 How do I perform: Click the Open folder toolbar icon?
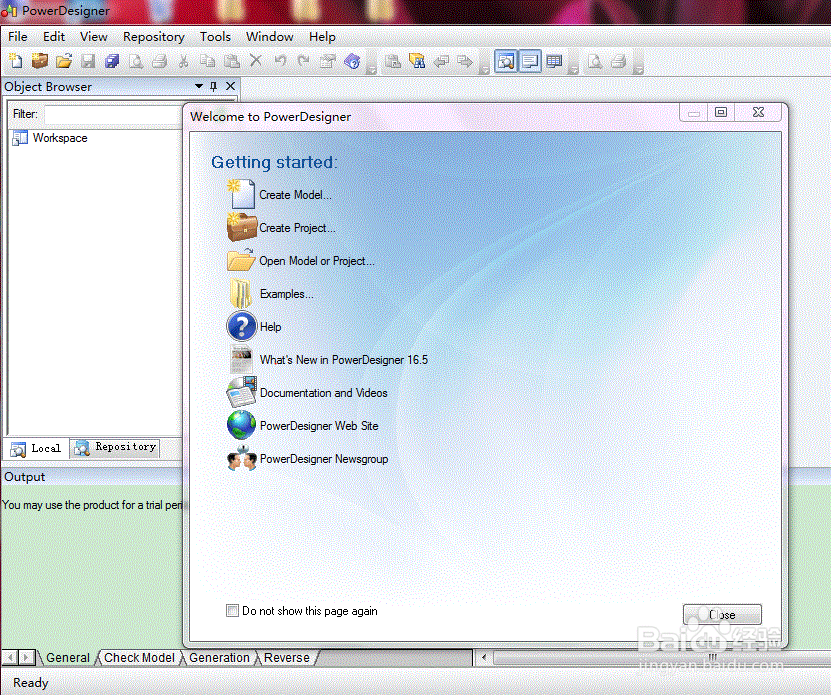tap(64, 61)
